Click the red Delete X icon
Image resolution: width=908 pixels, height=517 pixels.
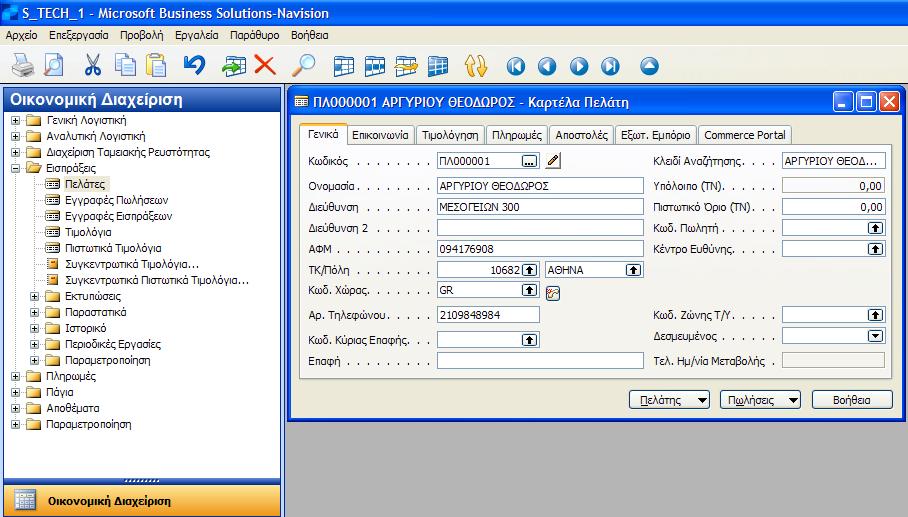click(265, 65)
